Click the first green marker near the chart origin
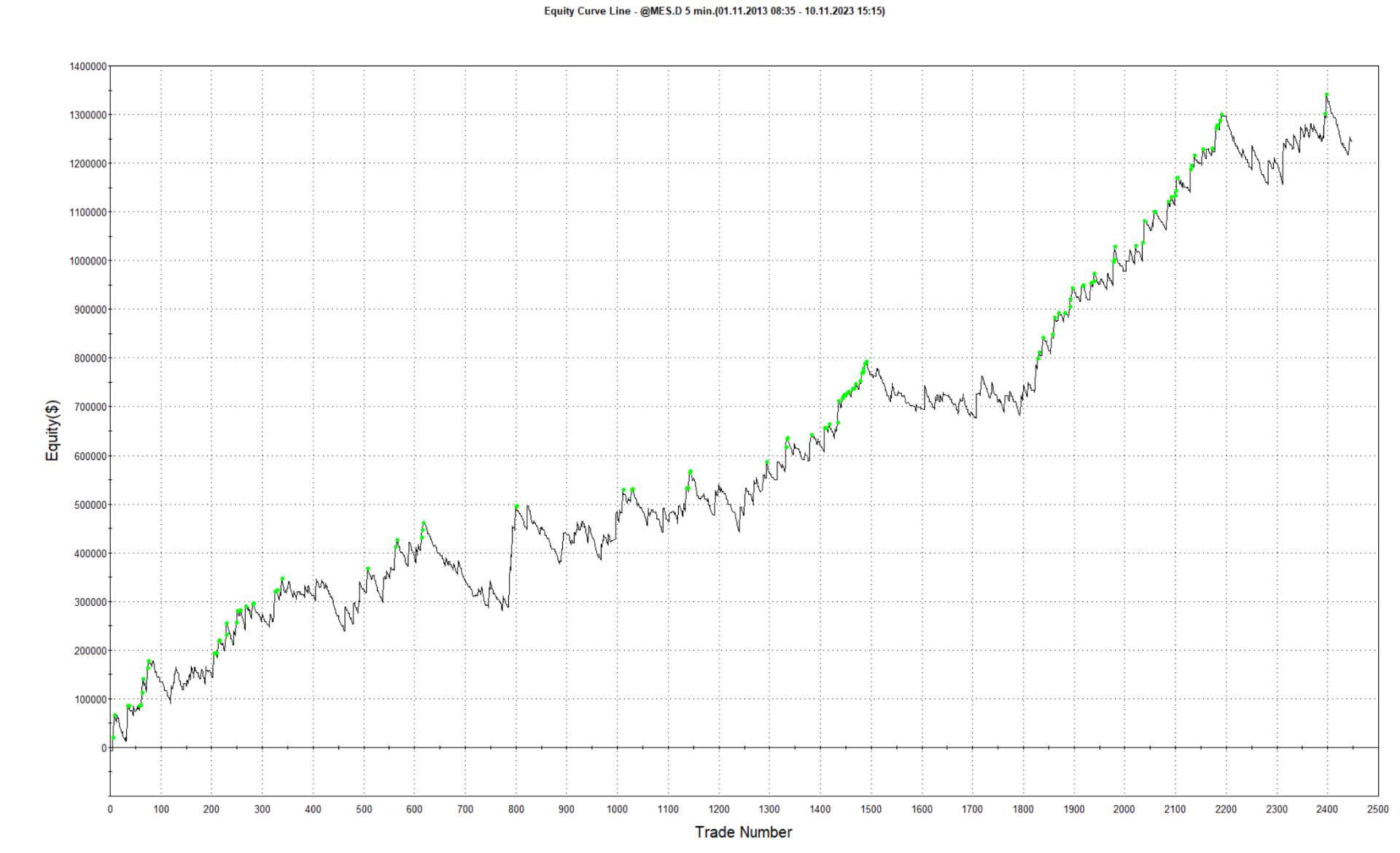The width and height of the screenshot is (1400, 853). [113, 738]
